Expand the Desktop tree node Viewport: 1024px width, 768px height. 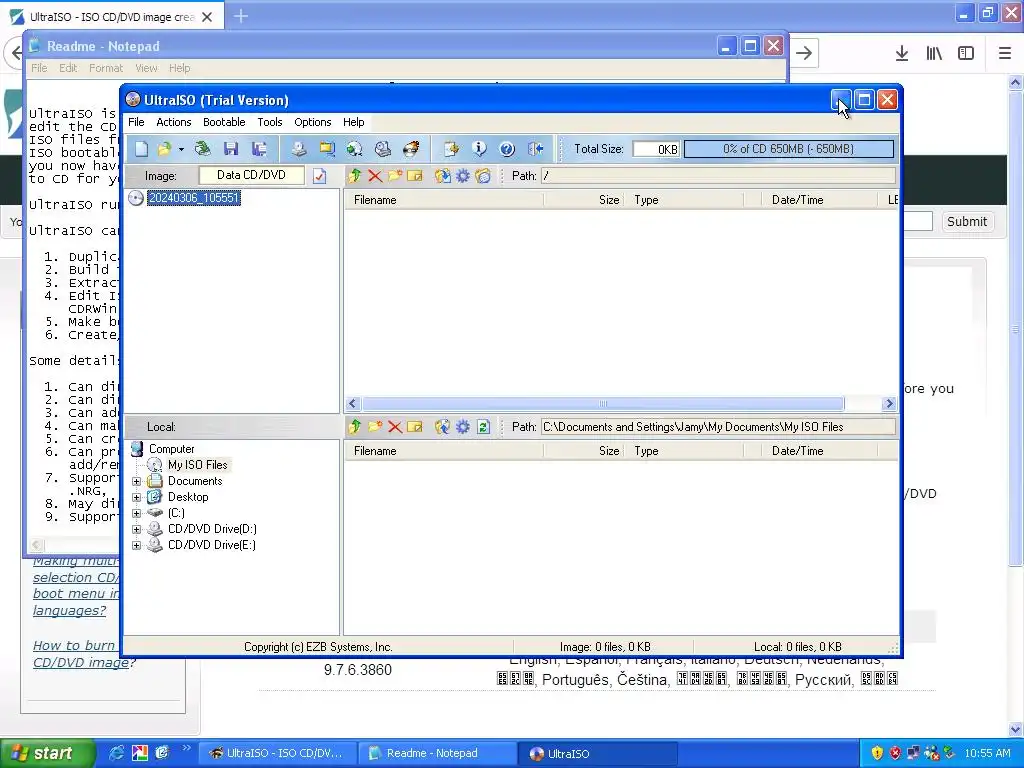[136, 498]
